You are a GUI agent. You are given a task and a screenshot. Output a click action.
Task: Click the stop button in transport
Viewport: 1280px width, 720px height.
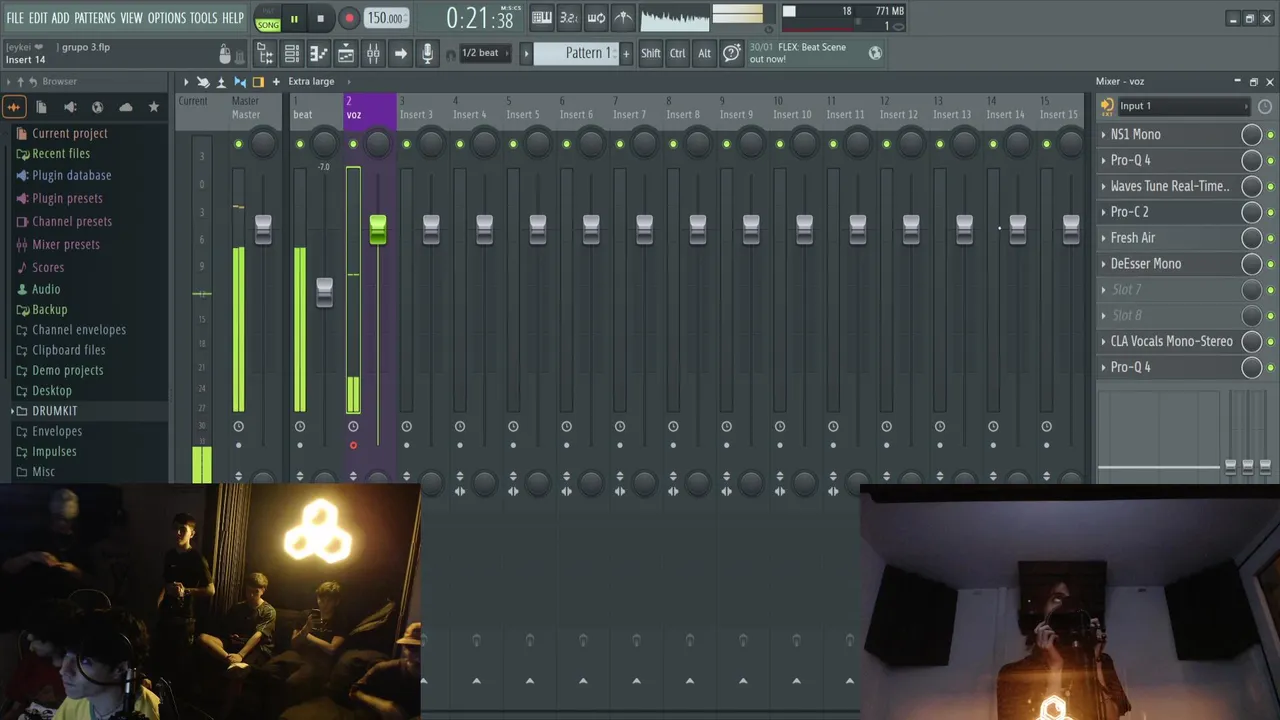pos(320,18)
